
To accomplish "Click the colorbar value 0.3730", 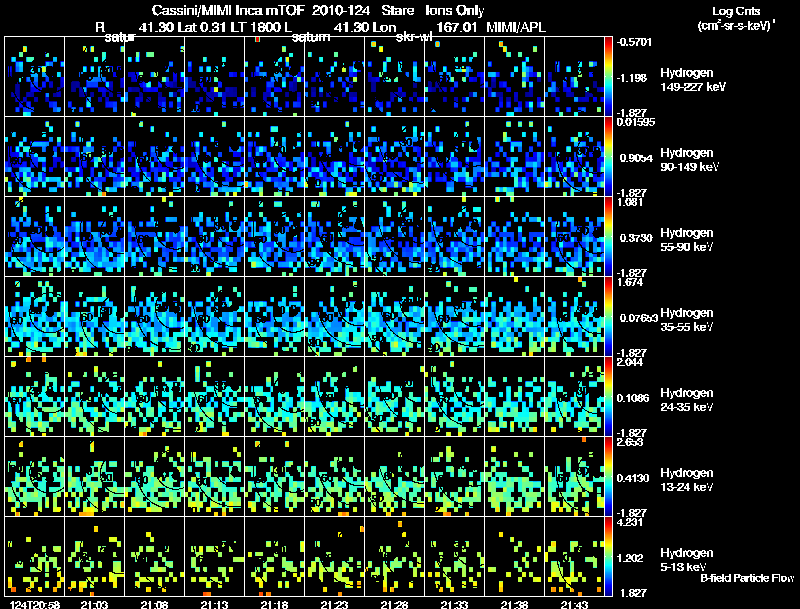I will click(x=636, y=238).
